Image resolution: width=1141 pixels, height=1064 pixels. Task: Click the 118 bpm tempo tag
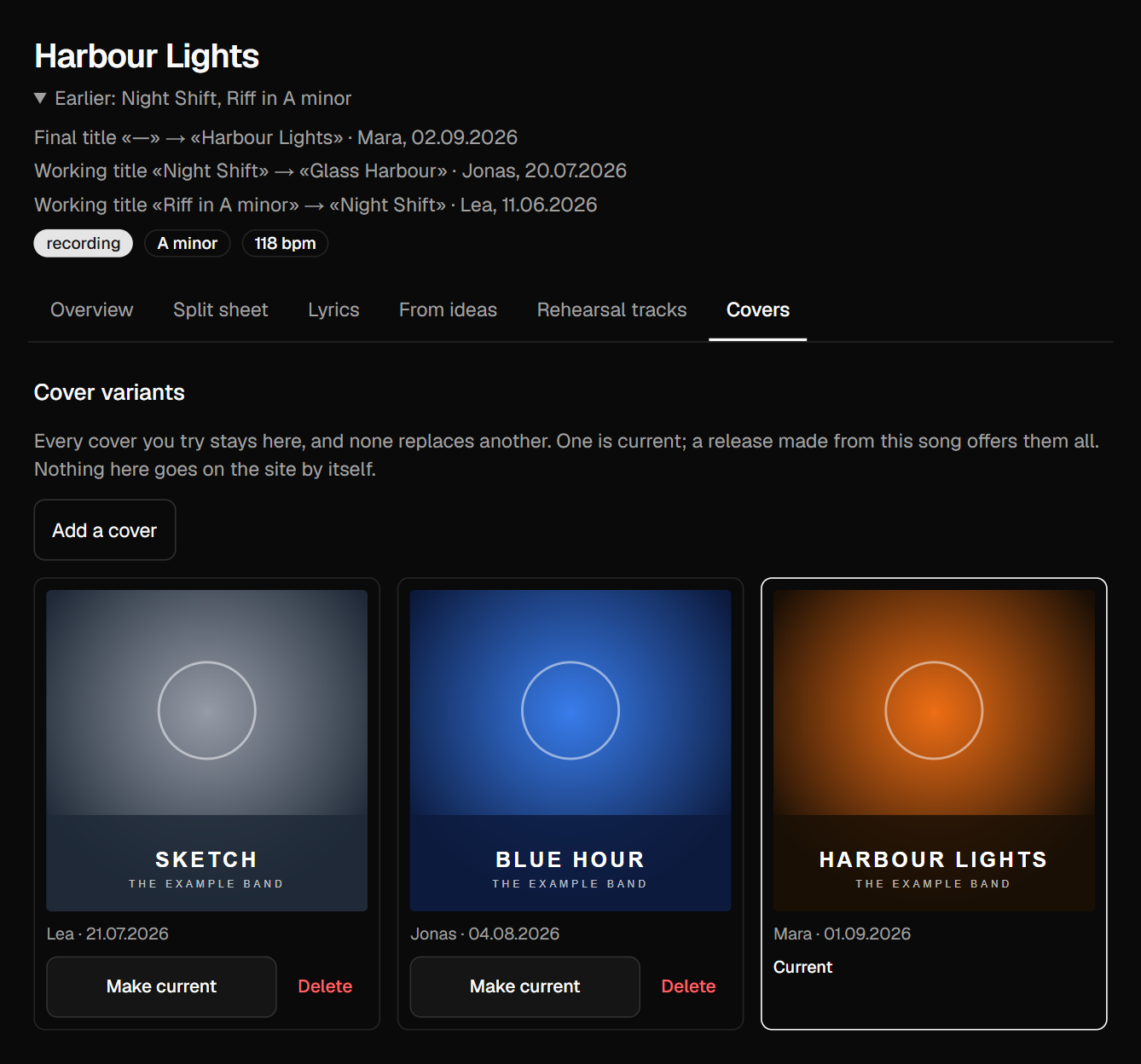285,243
